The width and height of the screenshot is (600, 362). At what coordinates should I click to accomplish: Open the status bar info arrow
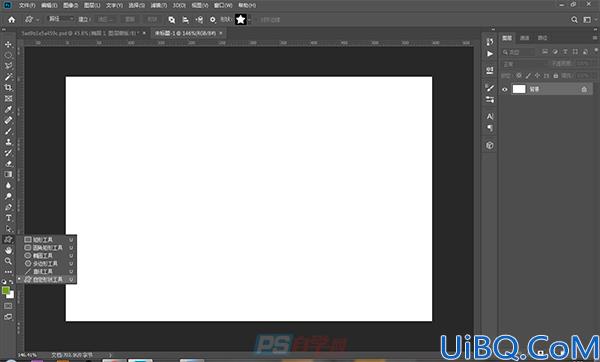111,355
